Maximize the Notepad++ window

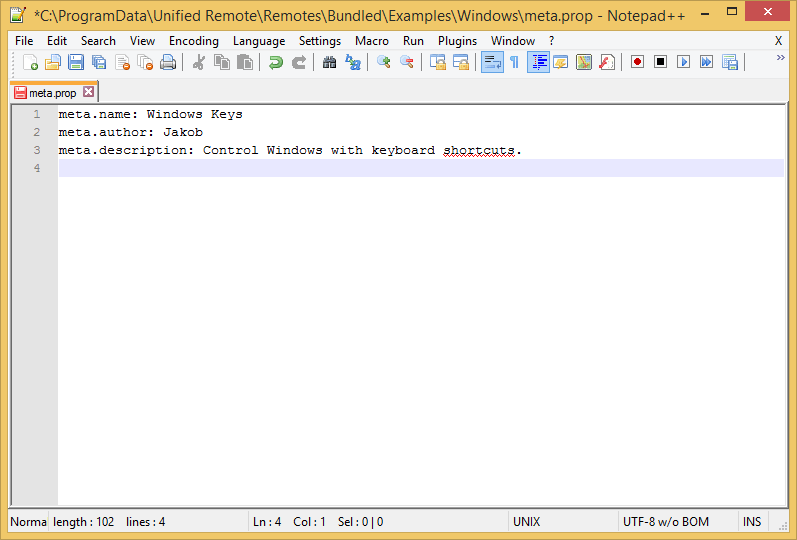(732, 12)
